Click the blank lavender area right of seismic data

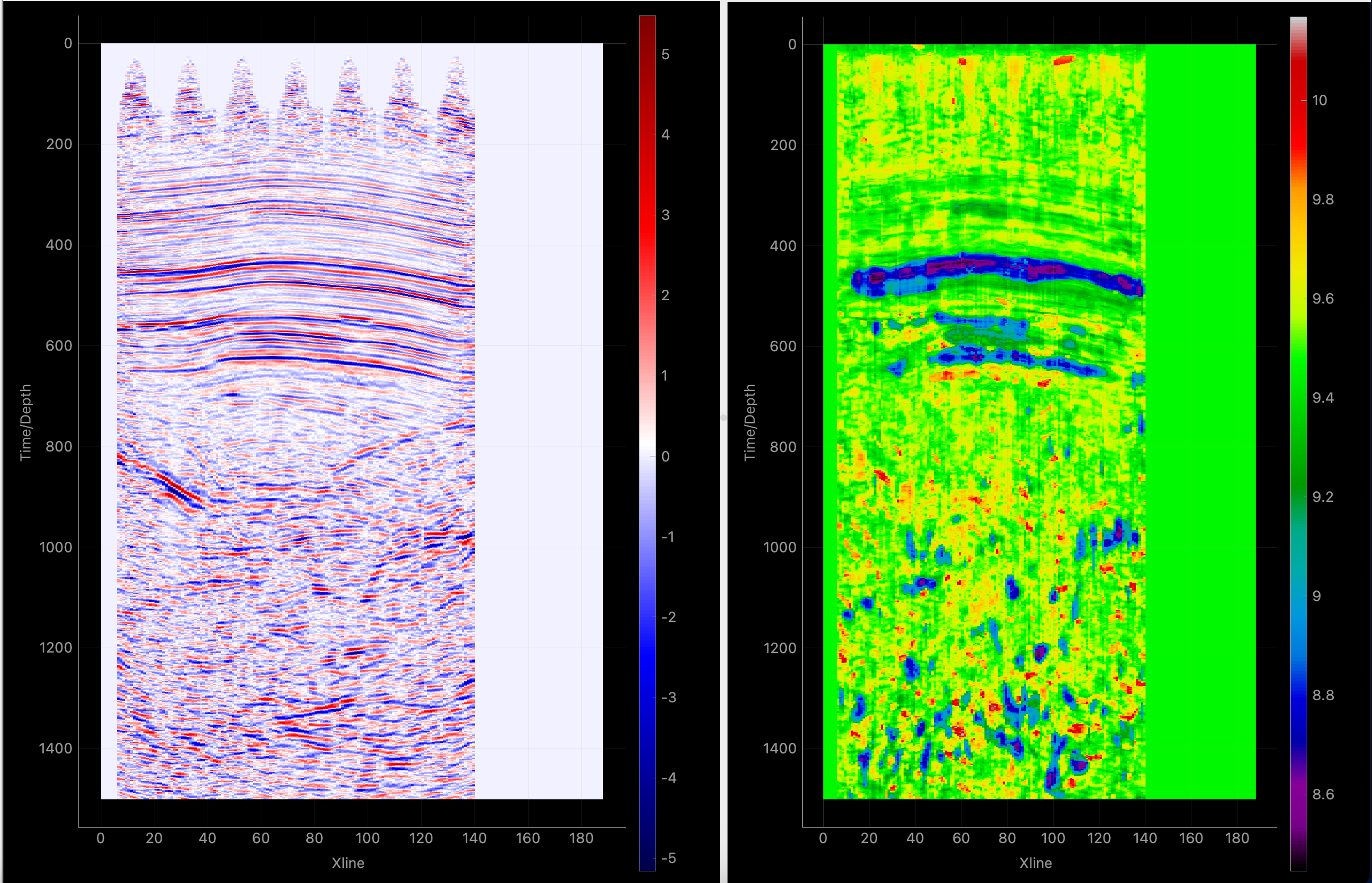(x=539, y=422)
